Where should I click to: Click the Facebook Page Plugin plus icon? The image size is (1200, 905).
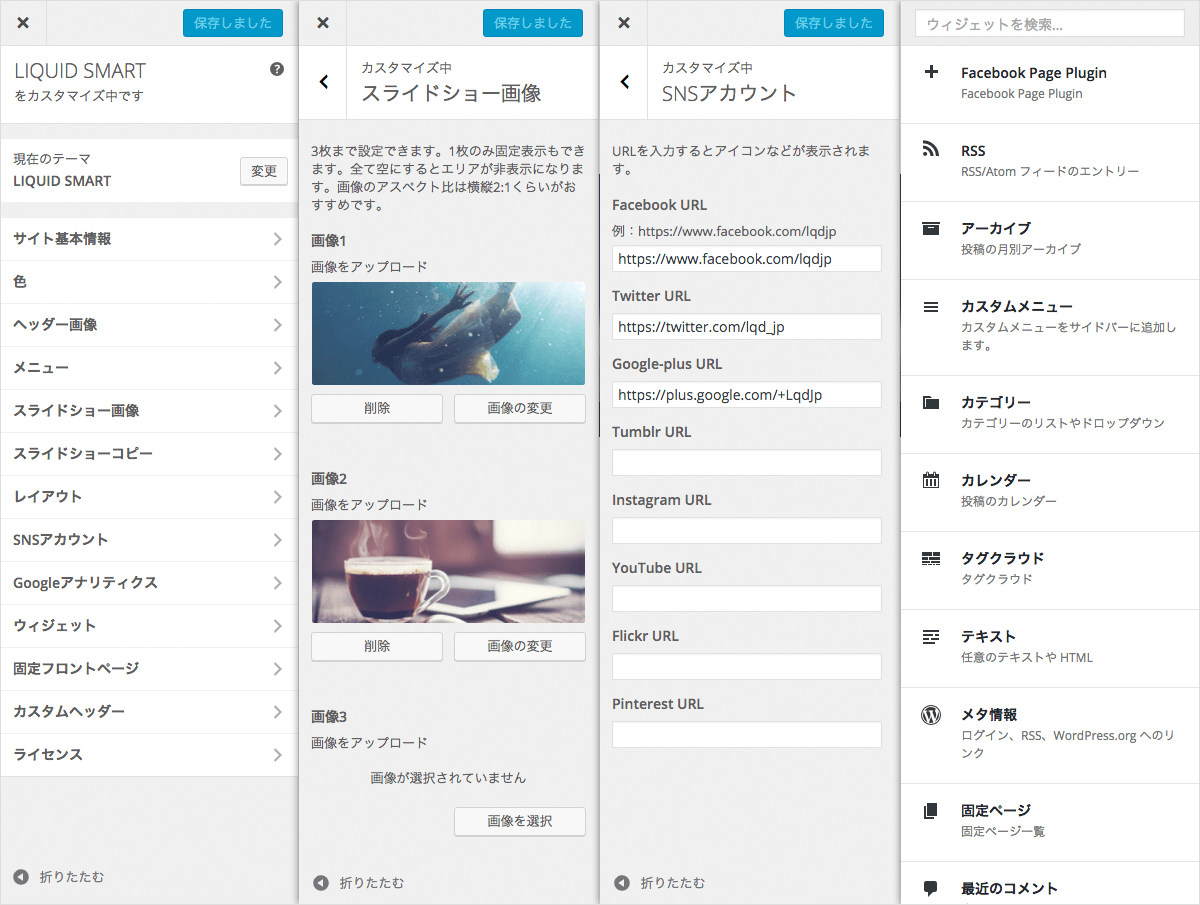[x=931, y=72]
